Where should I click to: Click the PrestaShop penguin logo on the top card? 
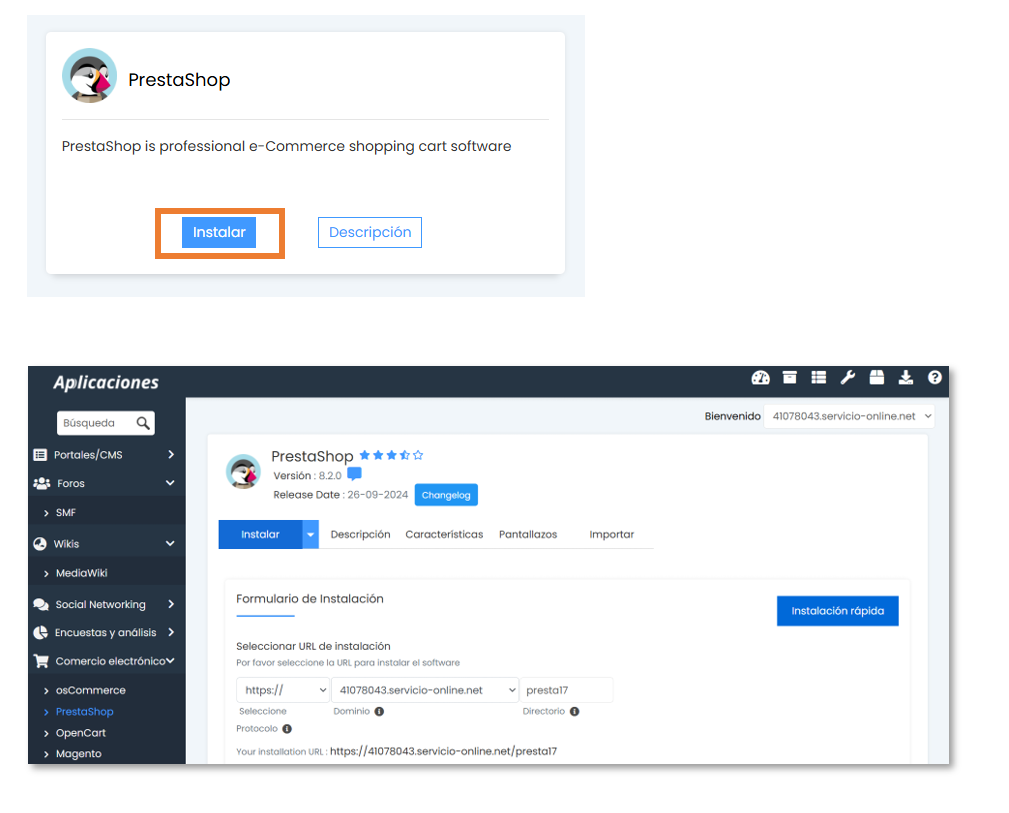89,76
